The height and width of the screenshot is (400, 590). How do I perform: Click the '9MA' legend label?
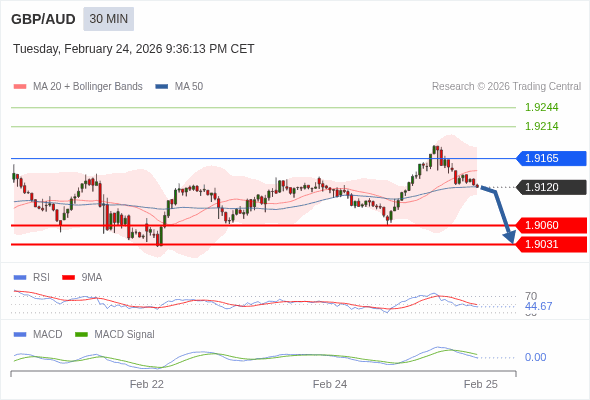coord(92,278)
